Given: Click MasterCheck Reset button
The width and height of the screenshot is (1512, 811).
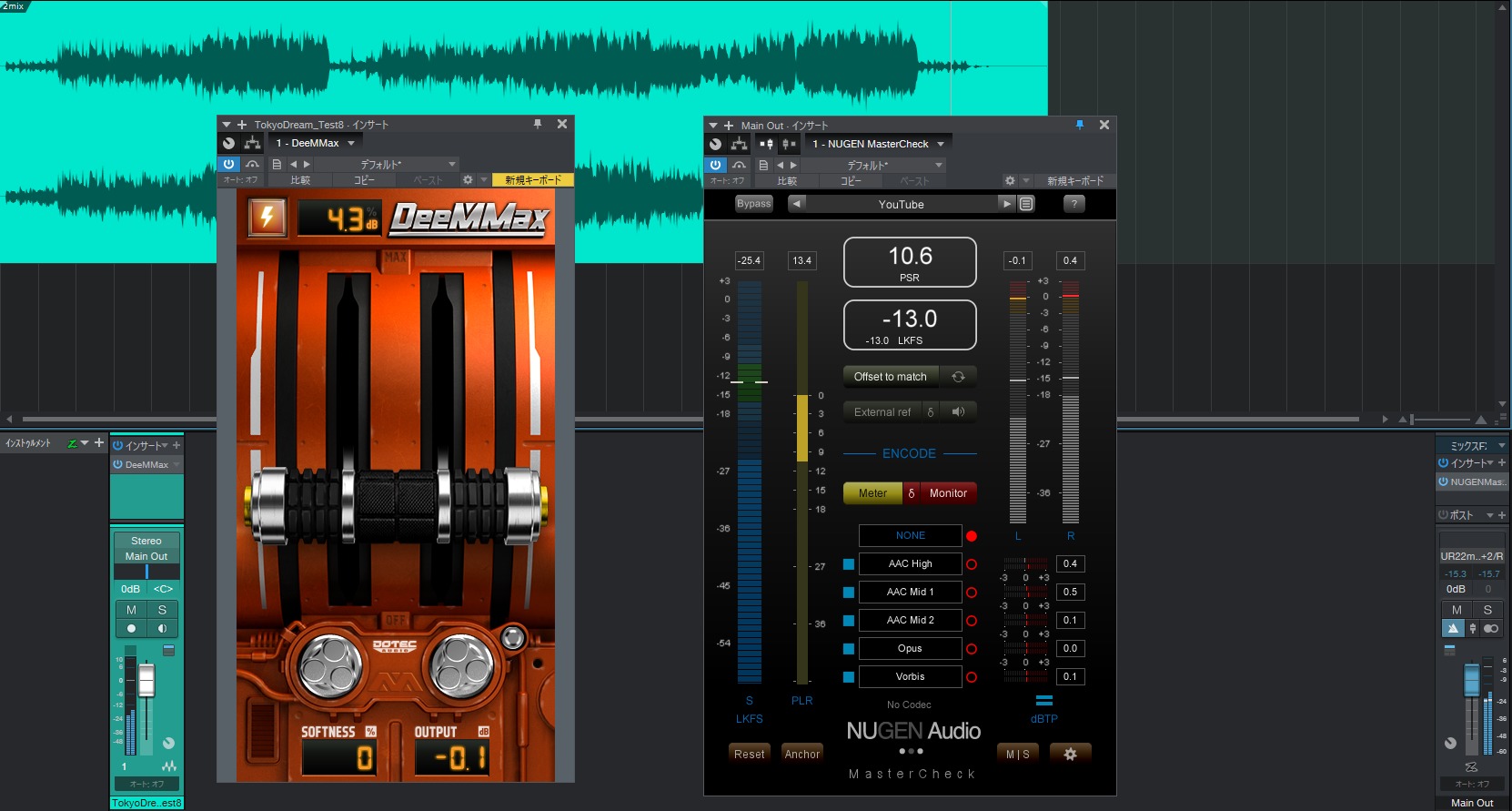Looking at the screenshot, I should point(750,754).
